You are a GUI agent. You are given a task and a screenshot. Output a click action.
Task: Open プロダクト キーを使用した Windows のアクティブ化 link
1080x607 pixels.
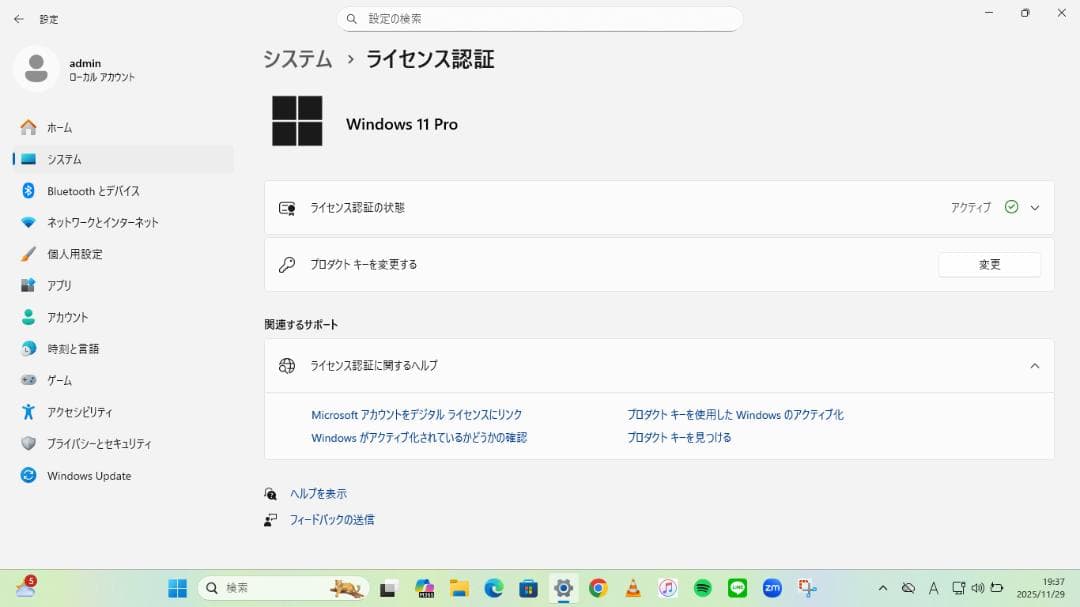735,415
